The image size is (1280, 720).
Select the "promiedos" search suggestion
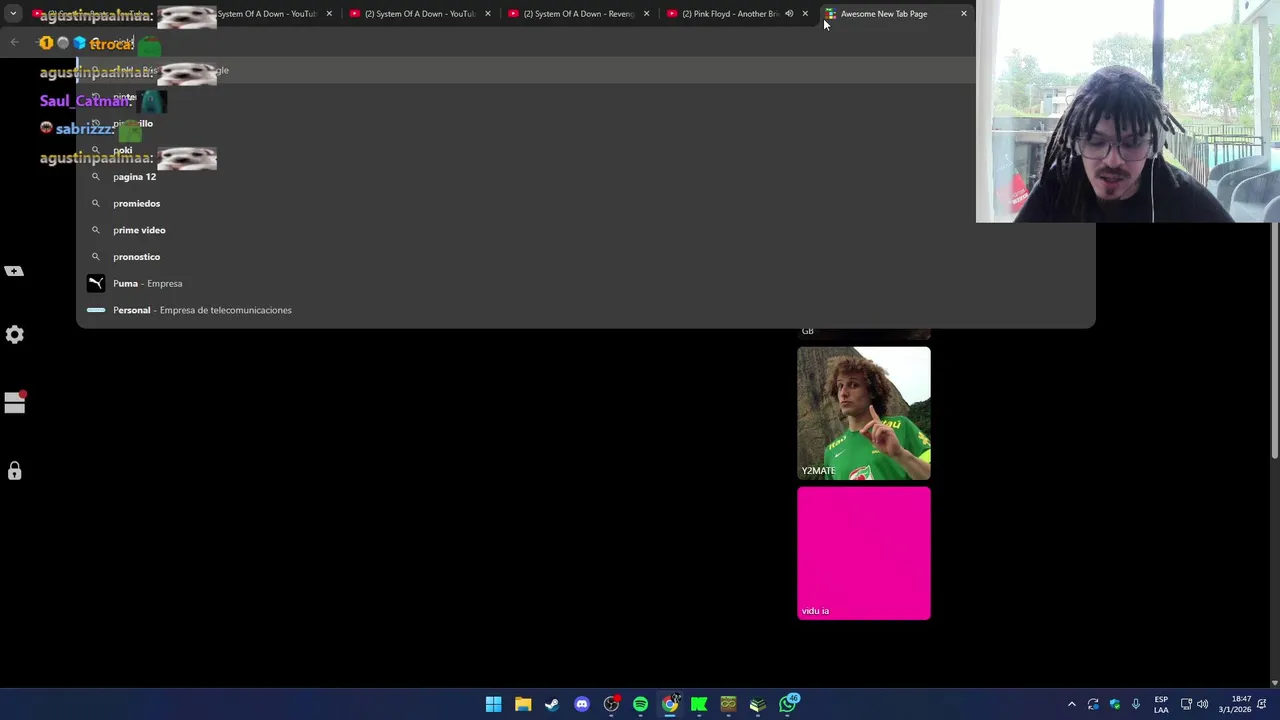tap(585, 203)
